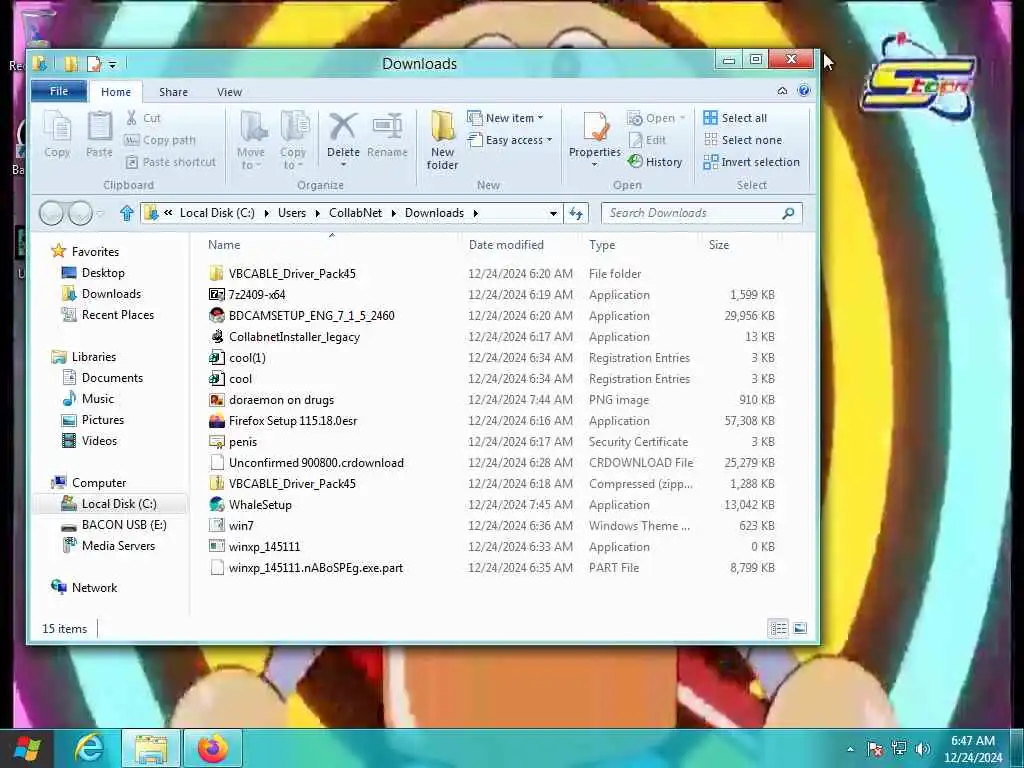Launch Internet Explorer from taskbar

click(x=89, y=748)
